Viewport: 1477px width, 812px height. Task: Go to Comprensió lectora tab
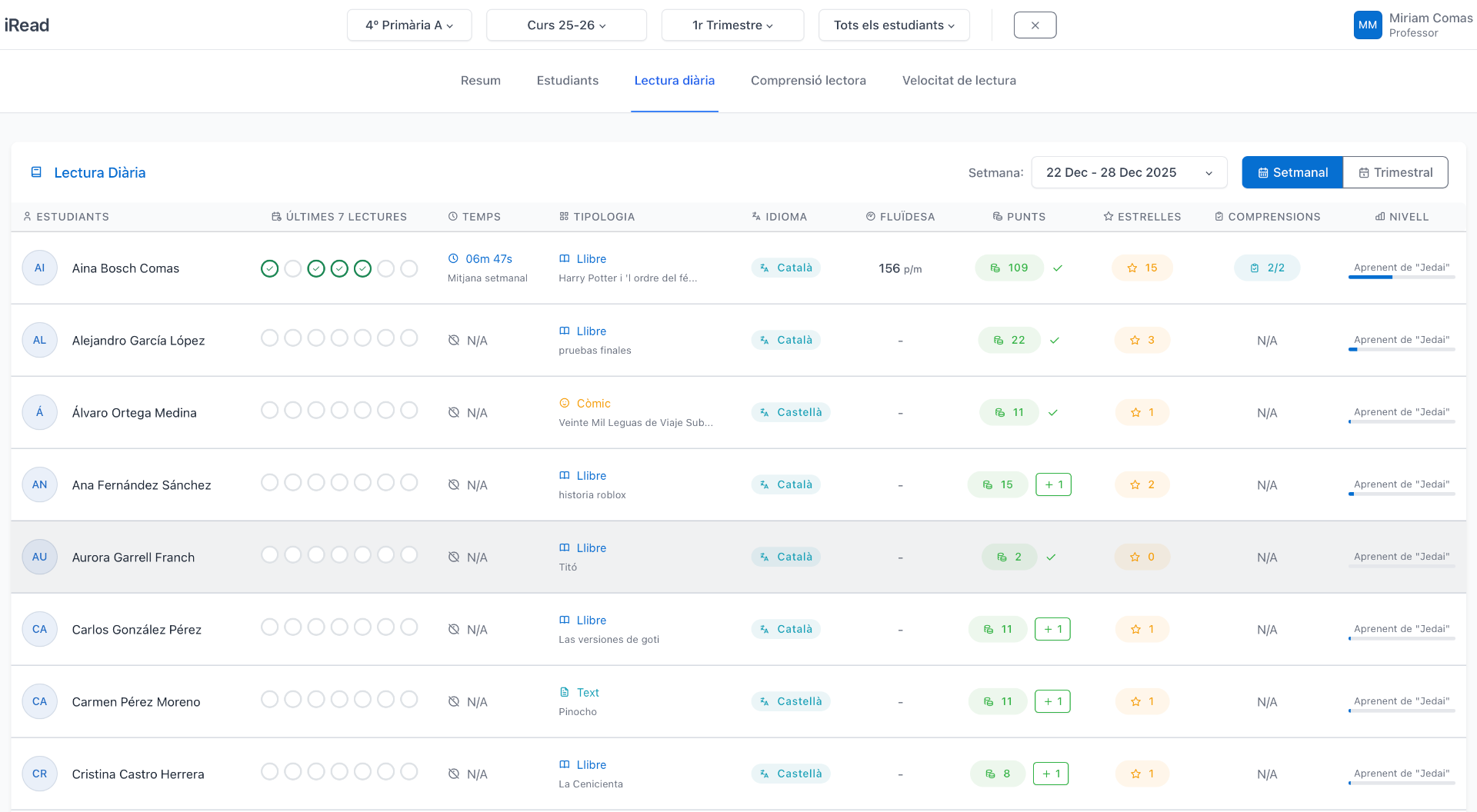click(809, 80)
